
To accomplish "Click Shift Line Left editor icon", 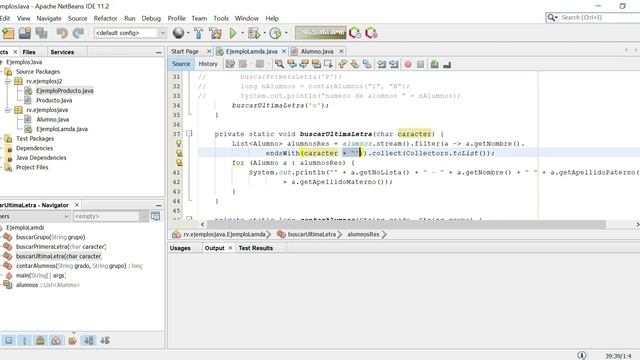I will click(381, 64).
